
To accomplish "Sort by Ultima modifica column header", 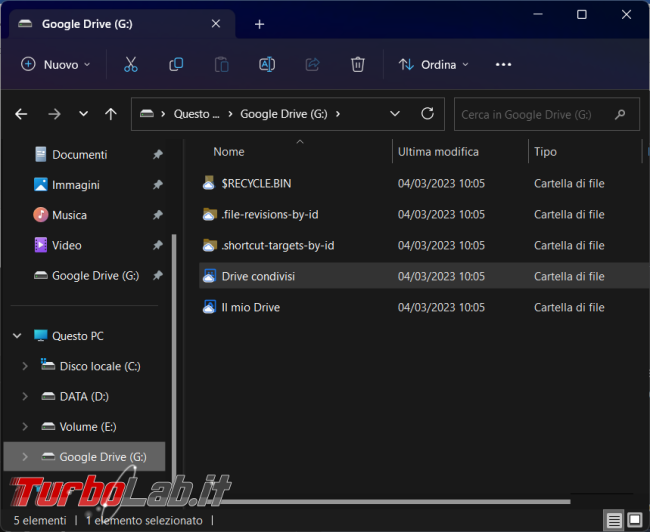I will pyautogui.click(x=438, y=152).
